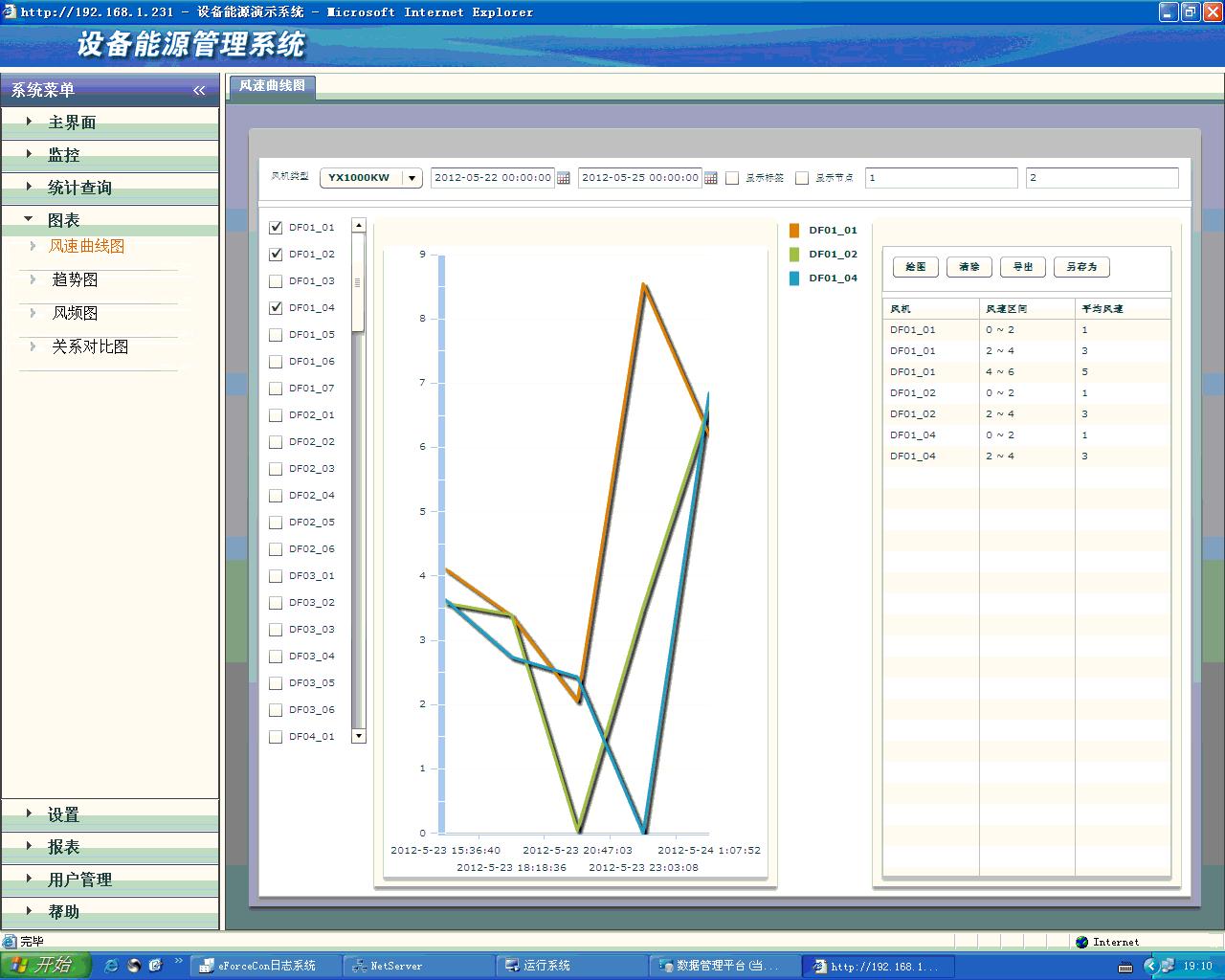Select the 风速曲线图 tab
This screenshot has width=1225, height=980.
point(272,86)
